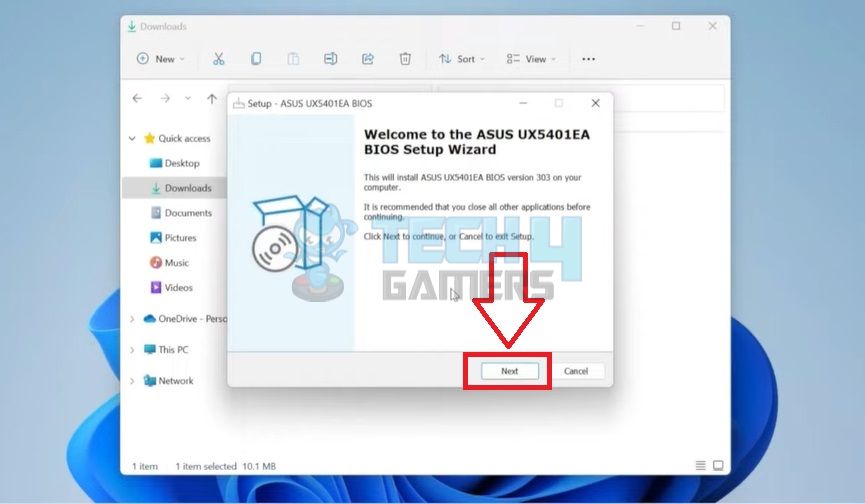Cancel the ASUS BIOS setup dialog

click(x=575, y=371)
